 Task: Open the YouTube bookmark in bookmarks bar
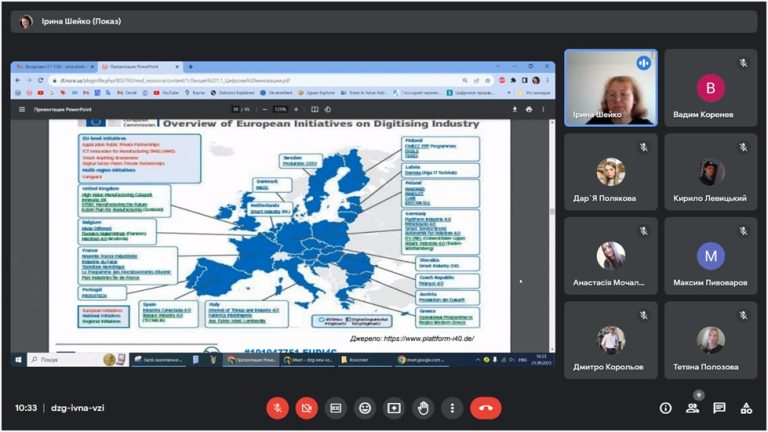click(x=166, y=93)
